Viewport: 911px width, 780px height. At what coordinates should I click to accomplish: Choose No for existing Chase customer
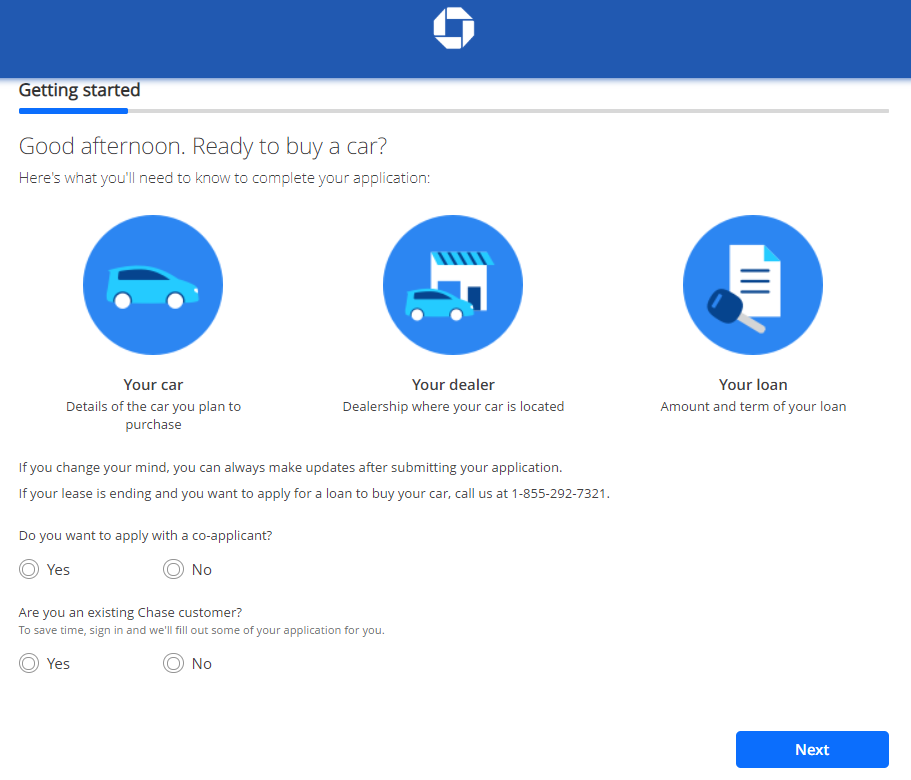[173, 663]
